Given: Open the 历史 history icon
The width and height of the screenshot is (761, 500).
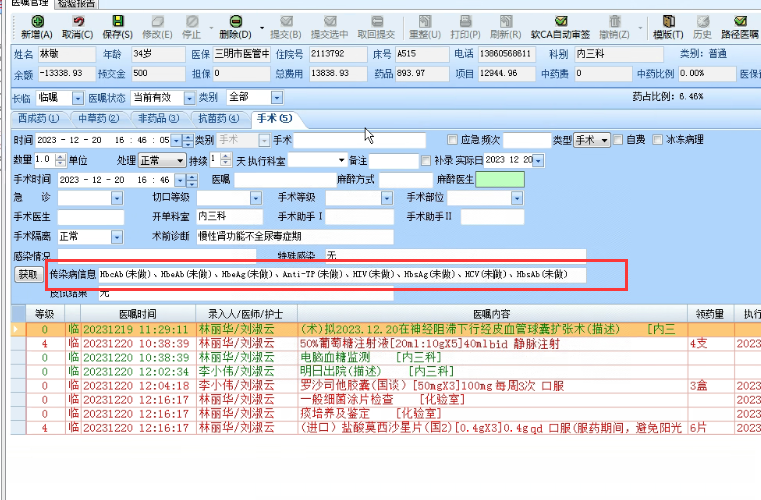Looking at the screenshot, I should pyautogui.click(x=703, y=21).
